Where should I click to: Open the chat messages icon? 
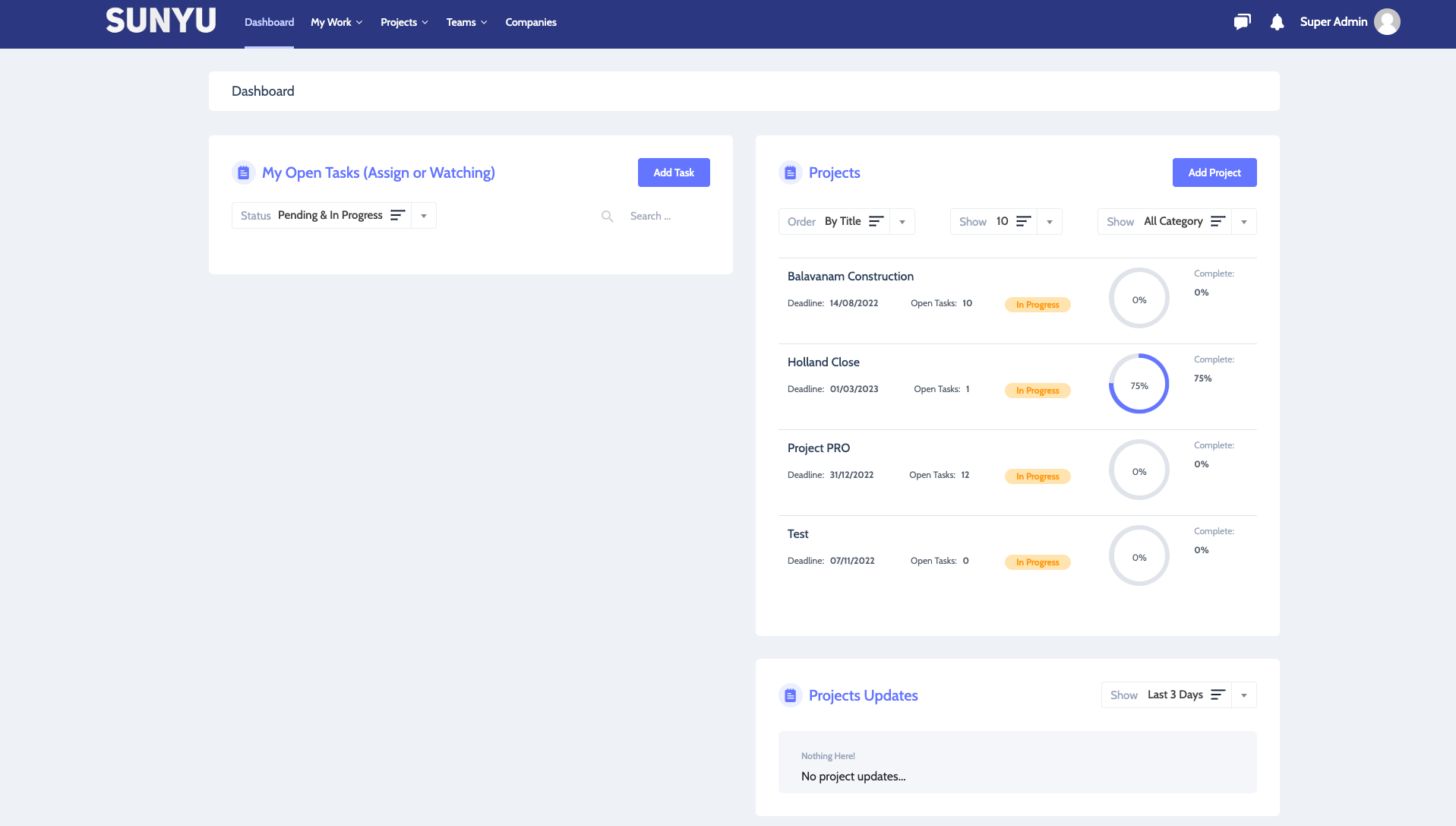tap(1243, 22)
